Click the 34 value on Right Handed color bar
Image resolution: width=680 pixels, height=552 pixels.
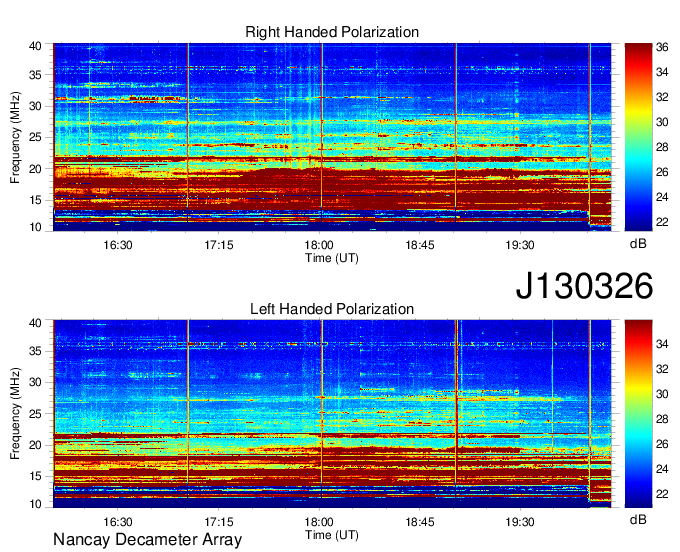pos(662,72)
